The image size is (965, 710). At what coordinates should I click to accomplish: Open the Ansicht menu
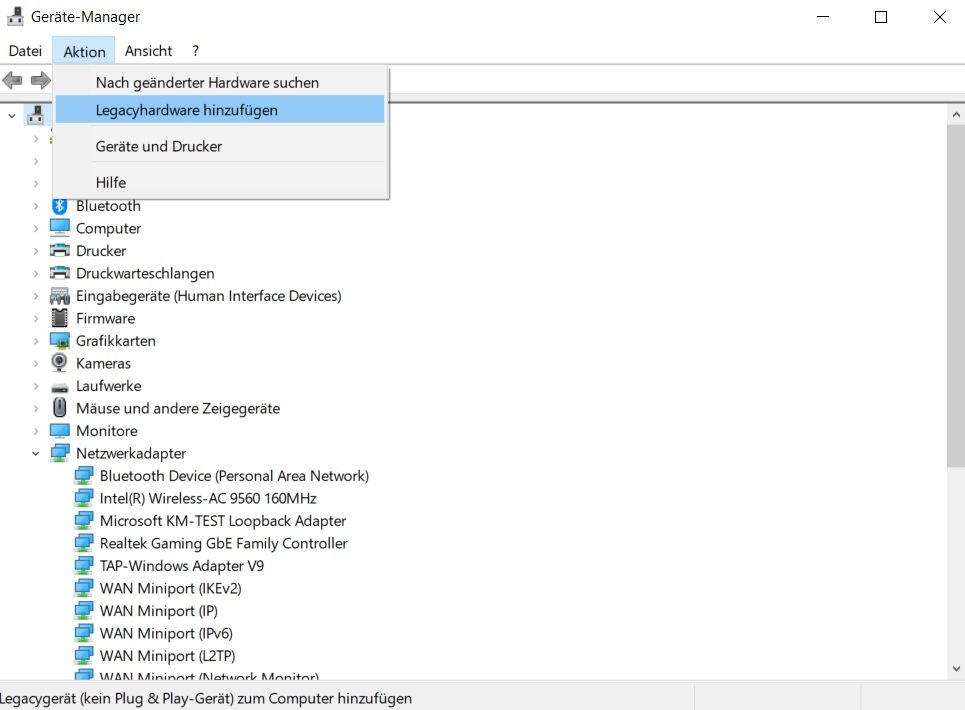click(148, 51)
